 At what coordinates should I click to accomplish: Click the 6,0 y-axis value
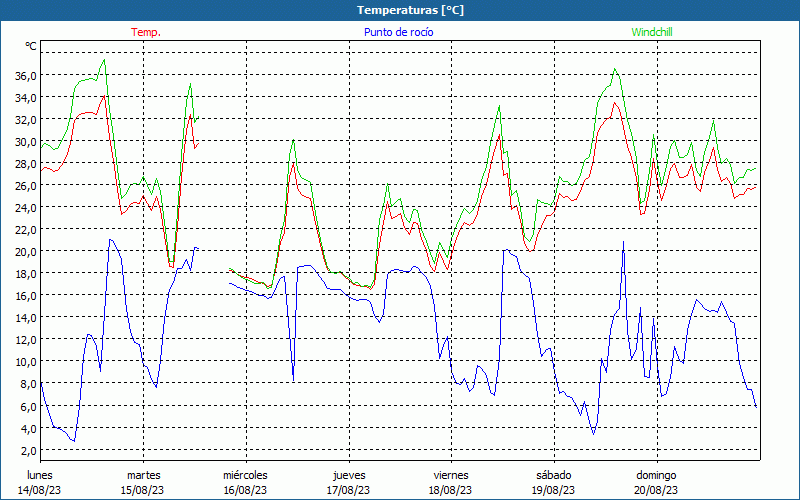pyautogui.click(x=29, y=406)
